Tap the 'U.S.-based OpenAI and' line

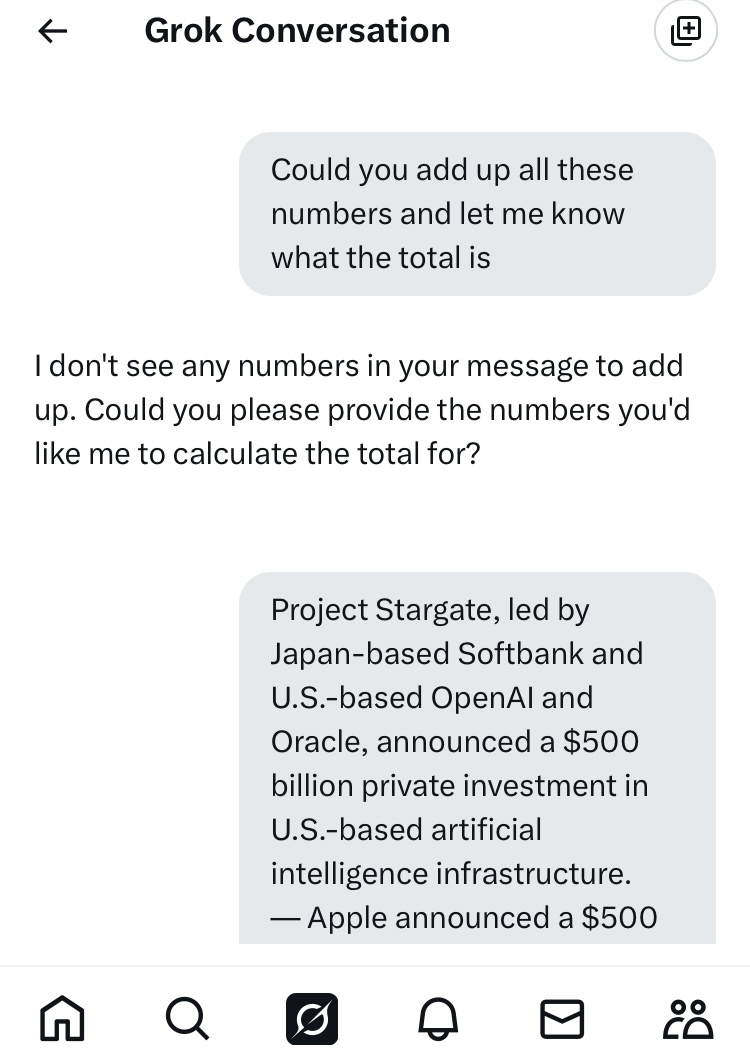(431, 698)
